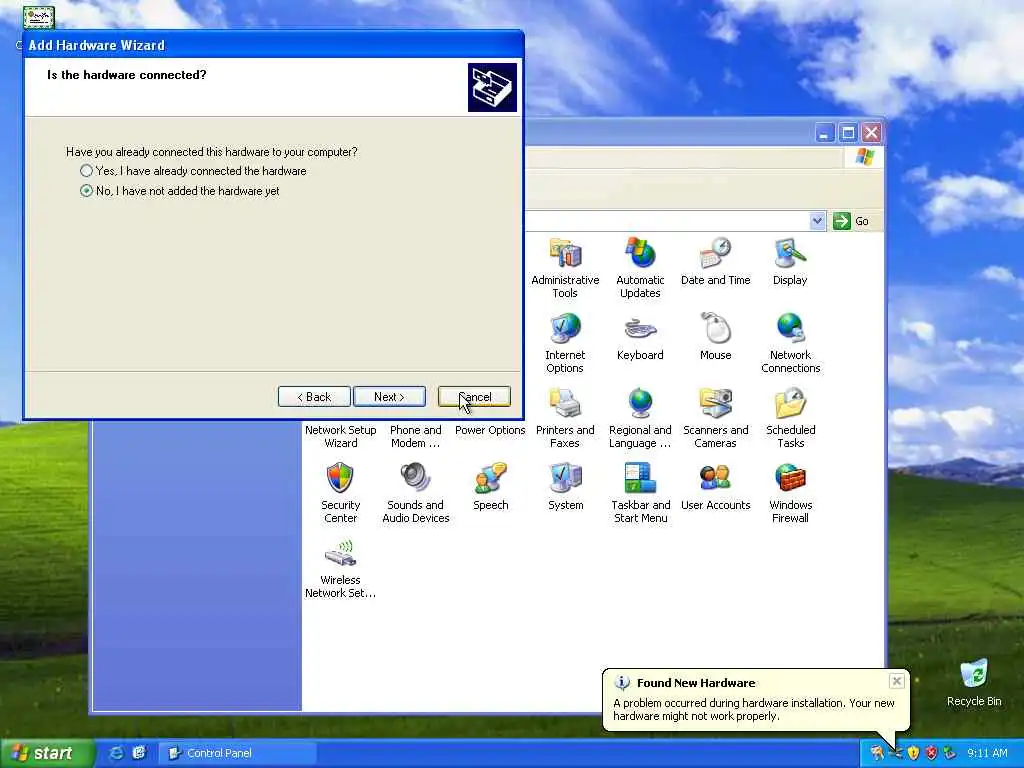Click the Go button beside address bar
Viewport: 1024px width, 768px height.
pos(852,221)
